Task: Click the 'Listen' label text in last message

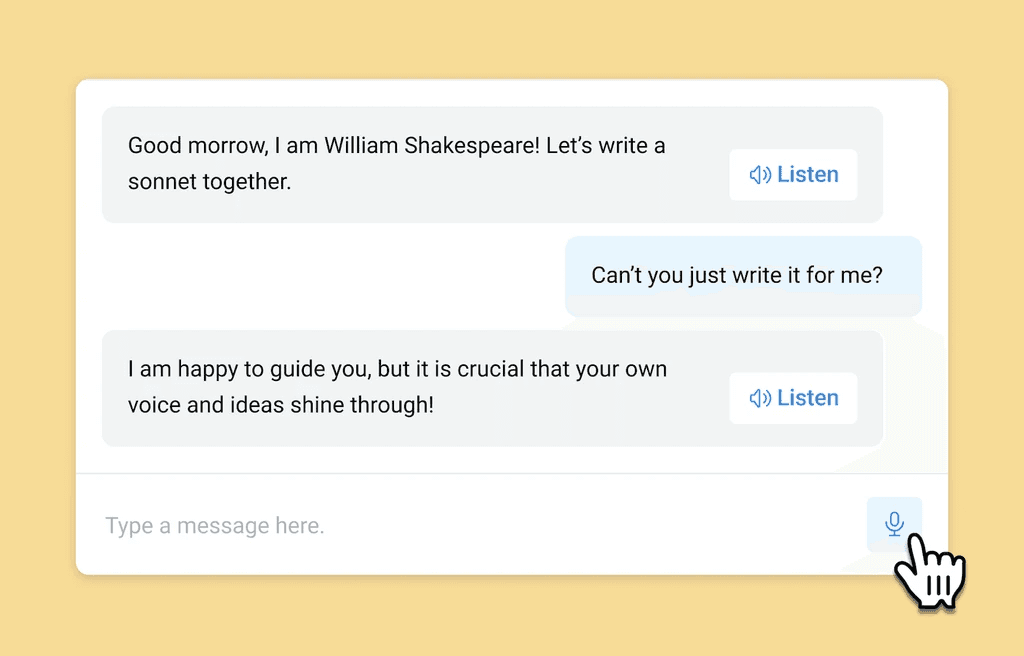Action: (807, 398)
